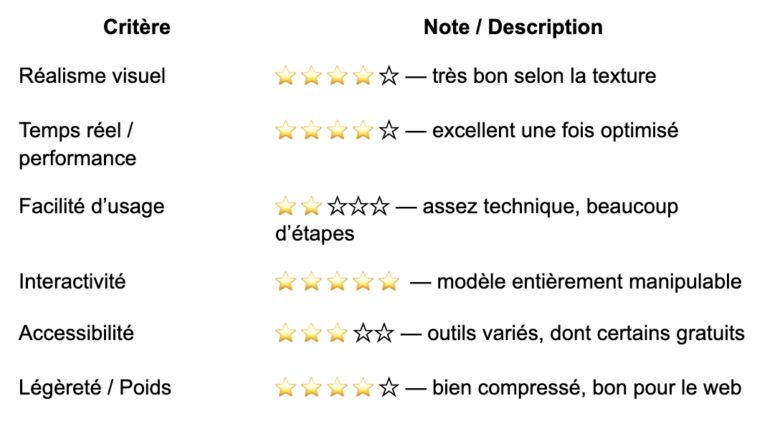The height and width of the screenshot is (438, 780).
Task: Select the Réalisme visuel criterion label
Action: point(92,76)
